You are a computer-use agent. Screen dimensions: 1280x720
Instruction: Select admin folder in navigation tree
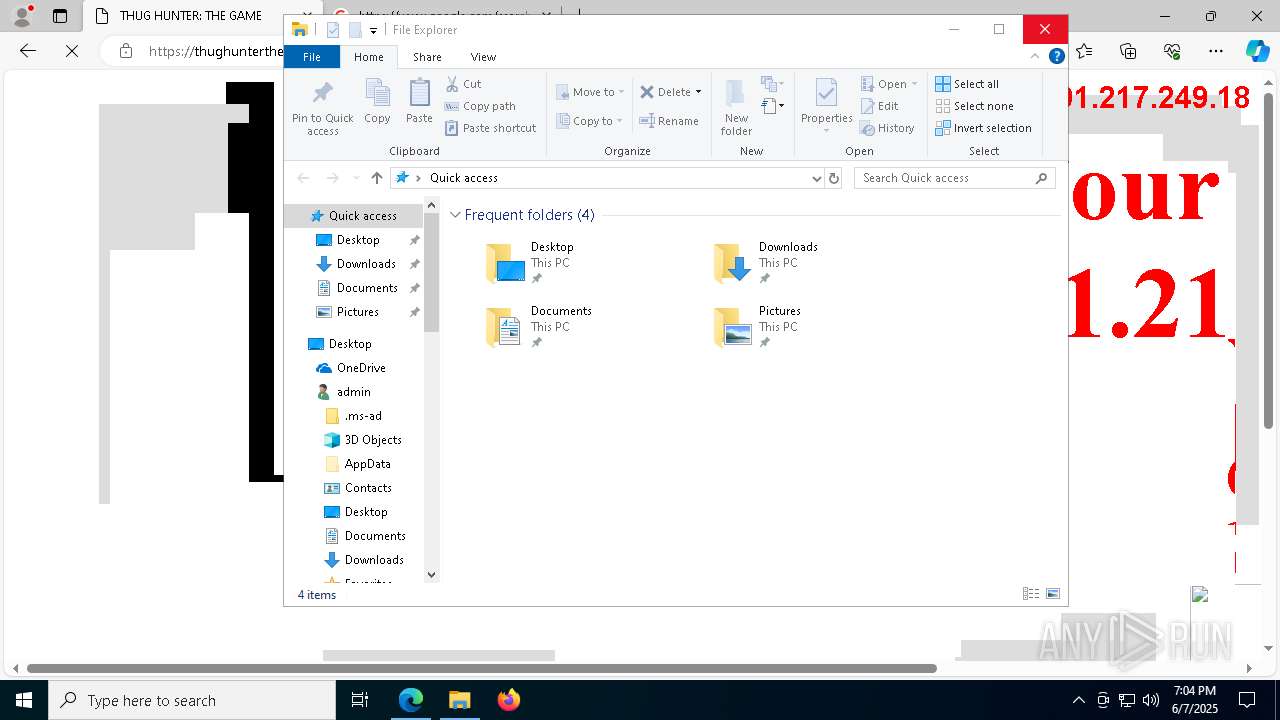(x=353, y=392)
